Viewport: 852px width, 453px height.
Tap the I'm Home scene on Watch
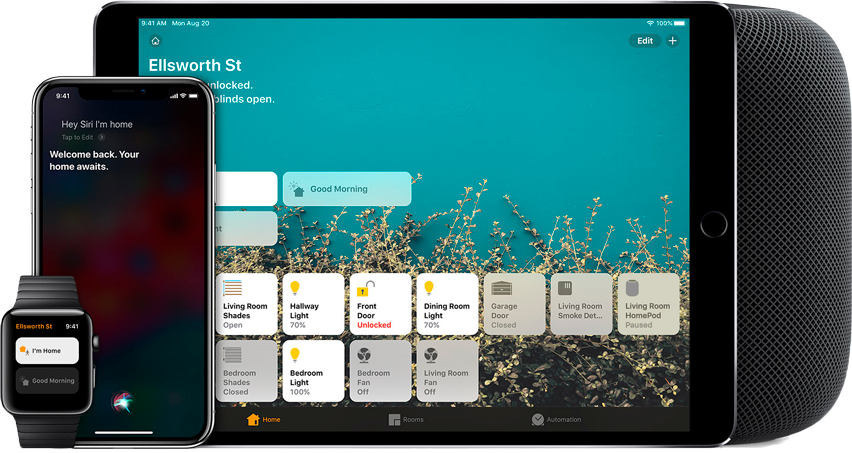(x=47, y=351)
